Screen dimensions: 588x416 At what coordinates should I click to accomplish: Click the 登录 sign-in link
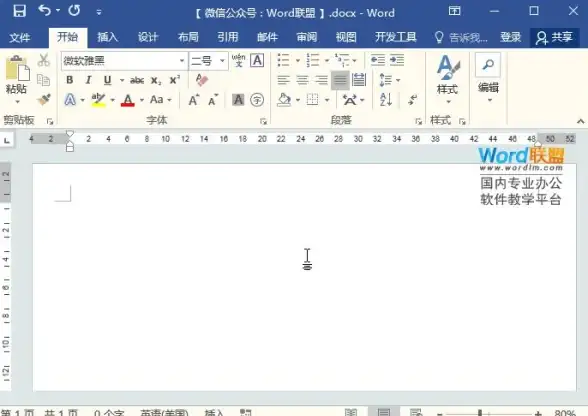pos(510,37)
